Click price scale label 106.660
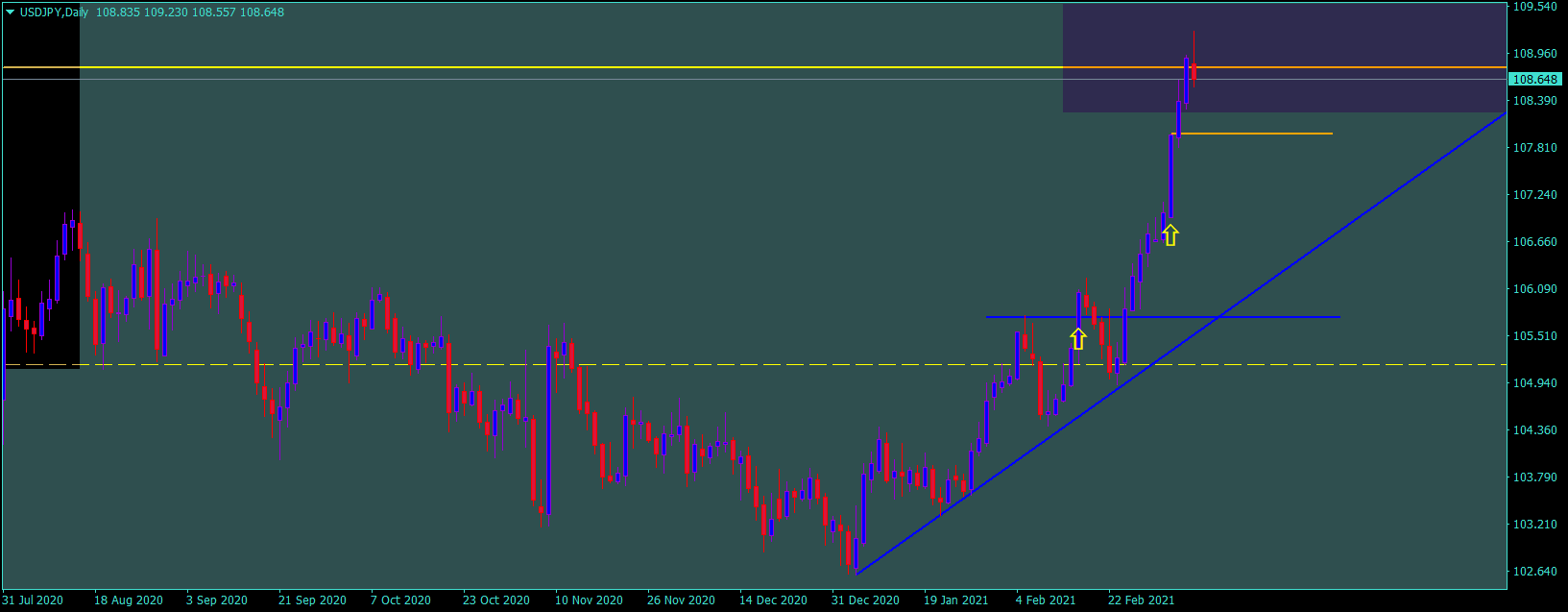 click(x=1535, y=242)
